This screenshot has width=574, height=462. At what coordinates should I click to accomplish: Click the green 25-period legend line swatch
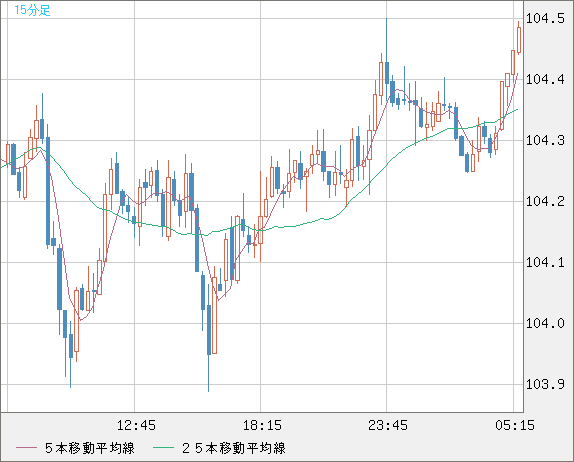tap(163, 448)
